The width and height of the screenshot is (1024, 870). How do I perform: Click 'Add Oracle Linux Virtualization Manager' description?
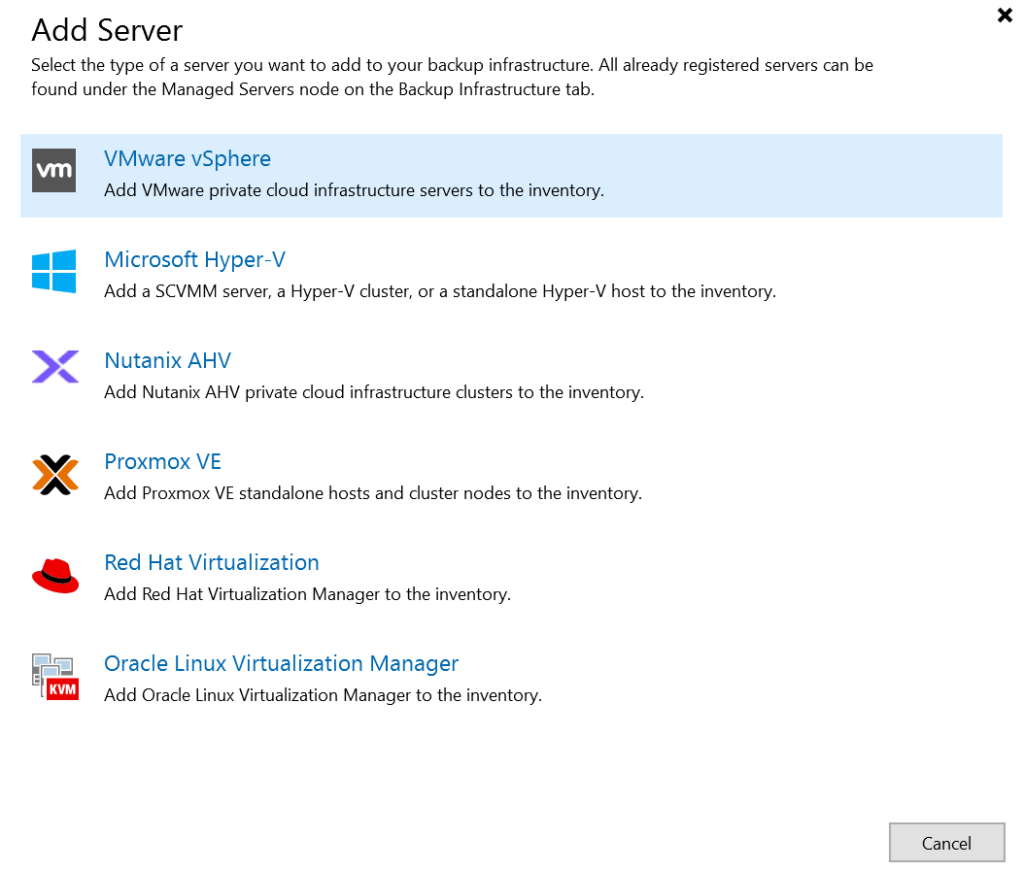point(323,695)
